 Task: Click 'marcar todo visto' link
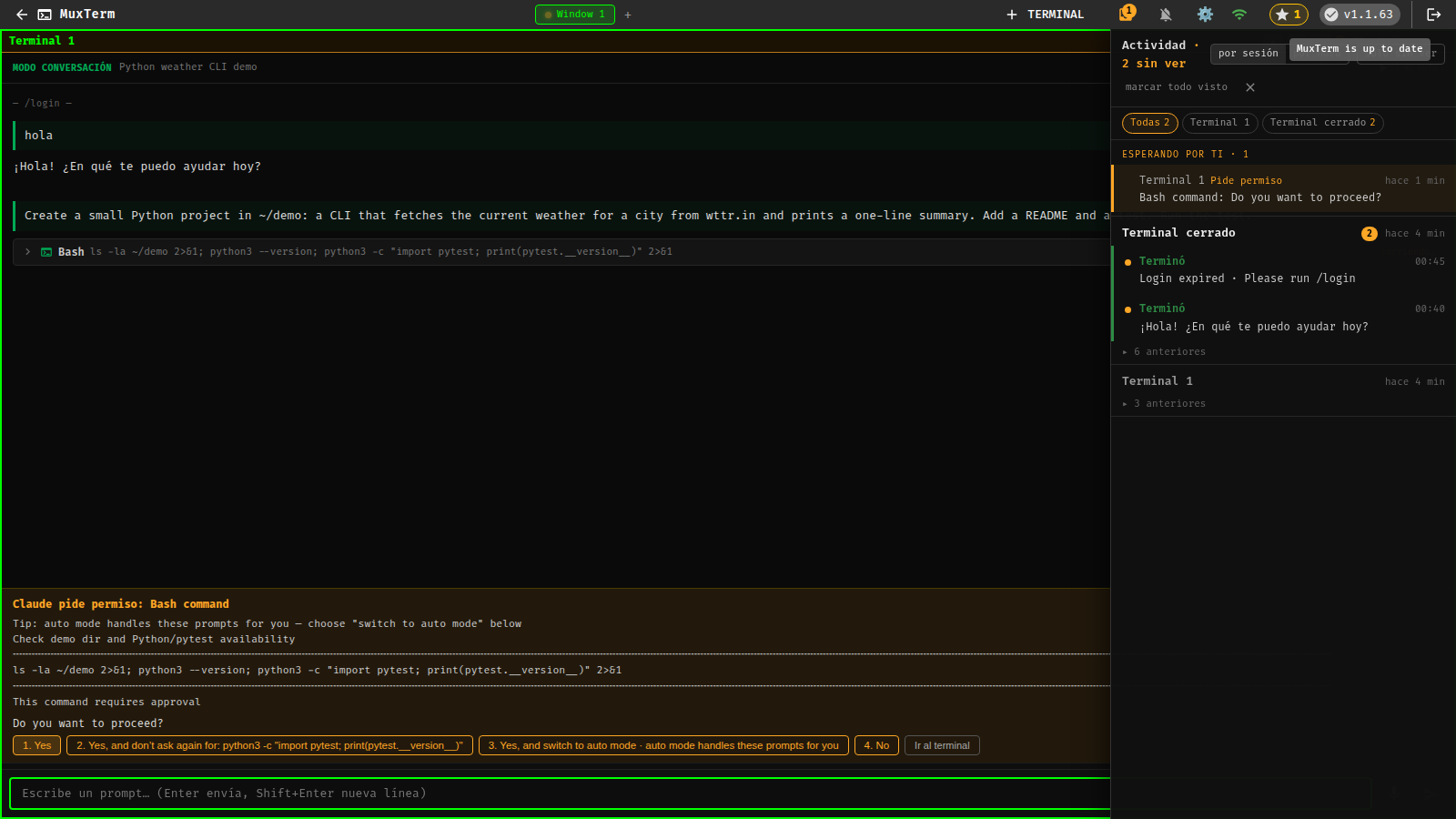1176,87
